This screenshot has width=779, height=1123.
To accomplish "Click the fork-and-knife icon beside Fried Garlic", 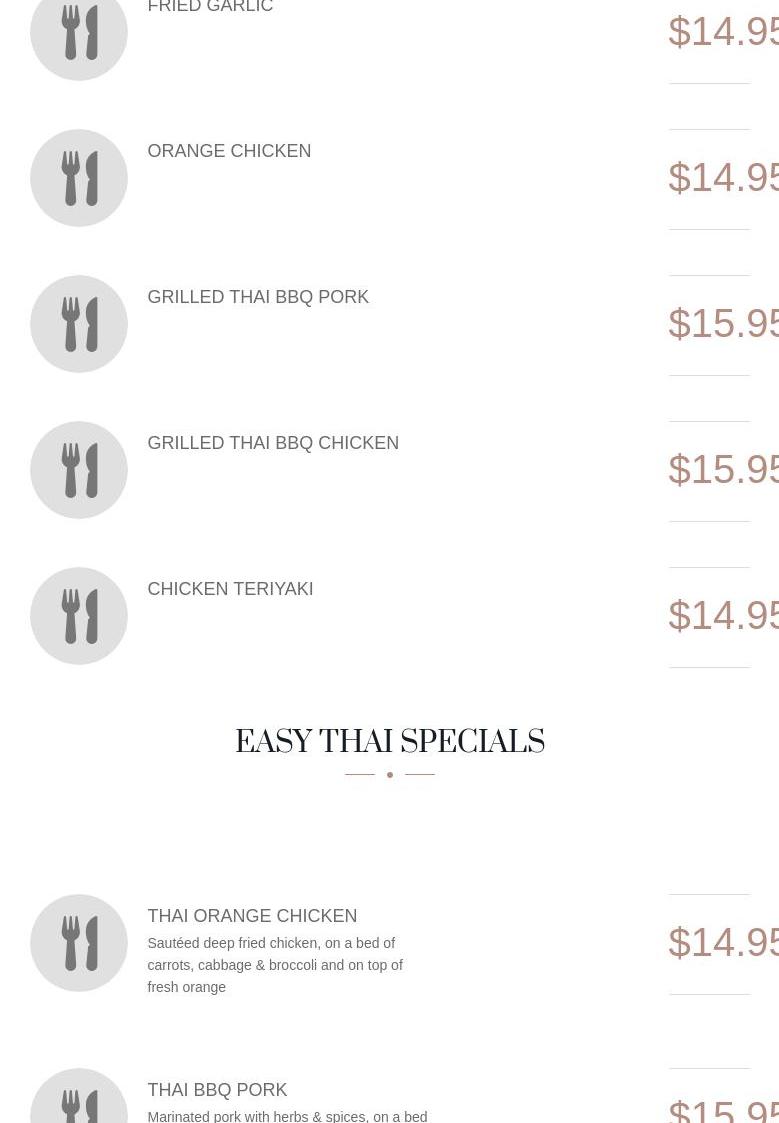I will (79, 33).
